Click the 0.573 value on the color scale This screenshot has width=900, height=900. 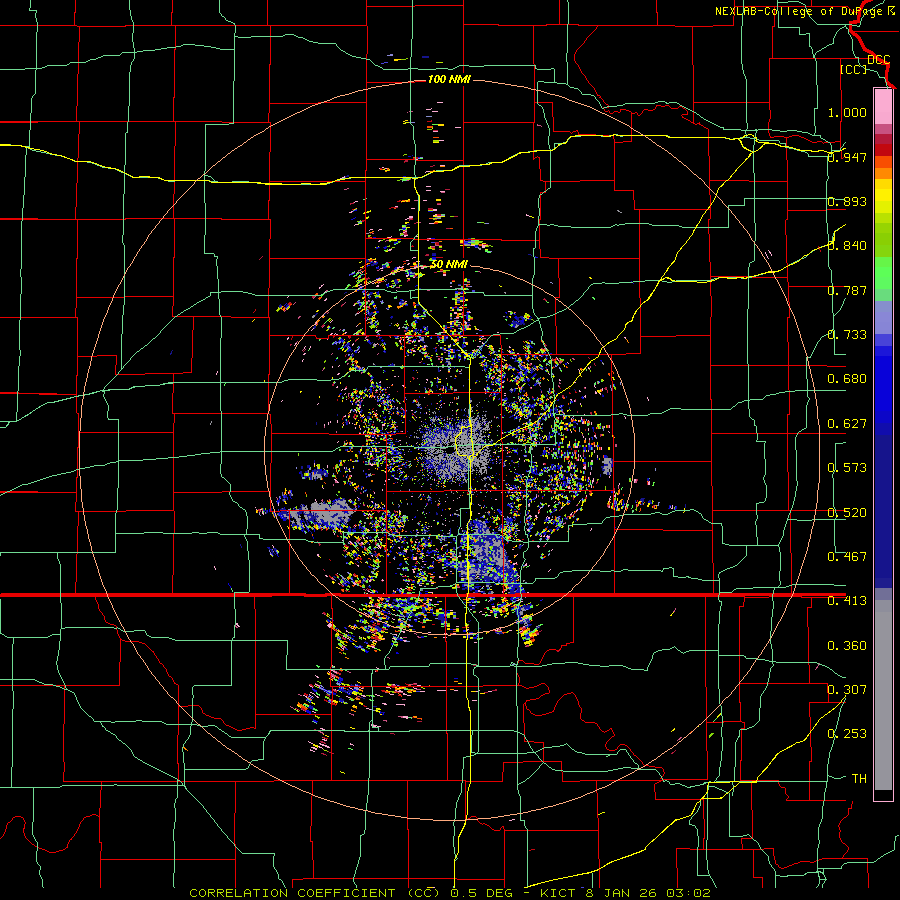(x=847, y=468)
